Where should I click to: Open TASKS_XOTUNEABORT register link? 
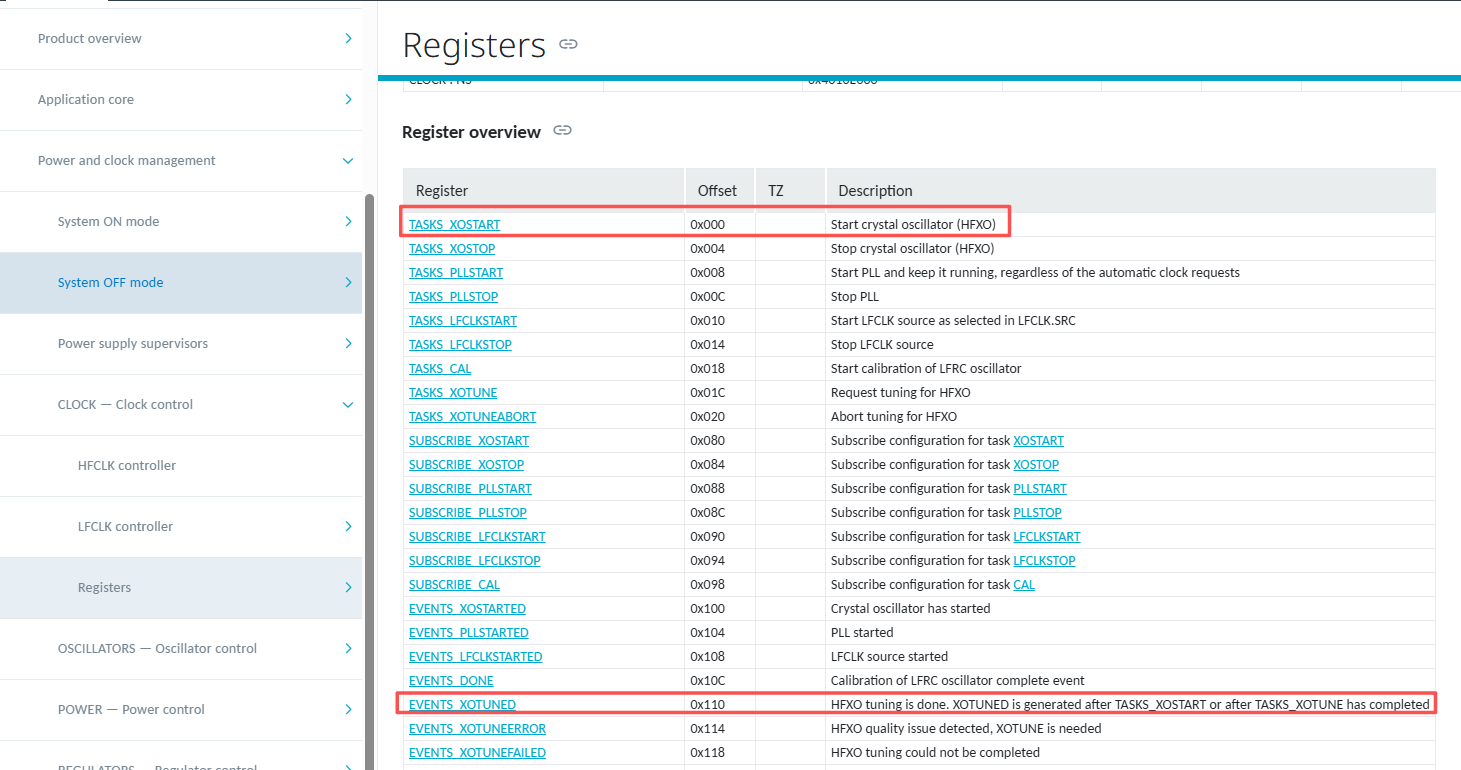pos(472,416)
